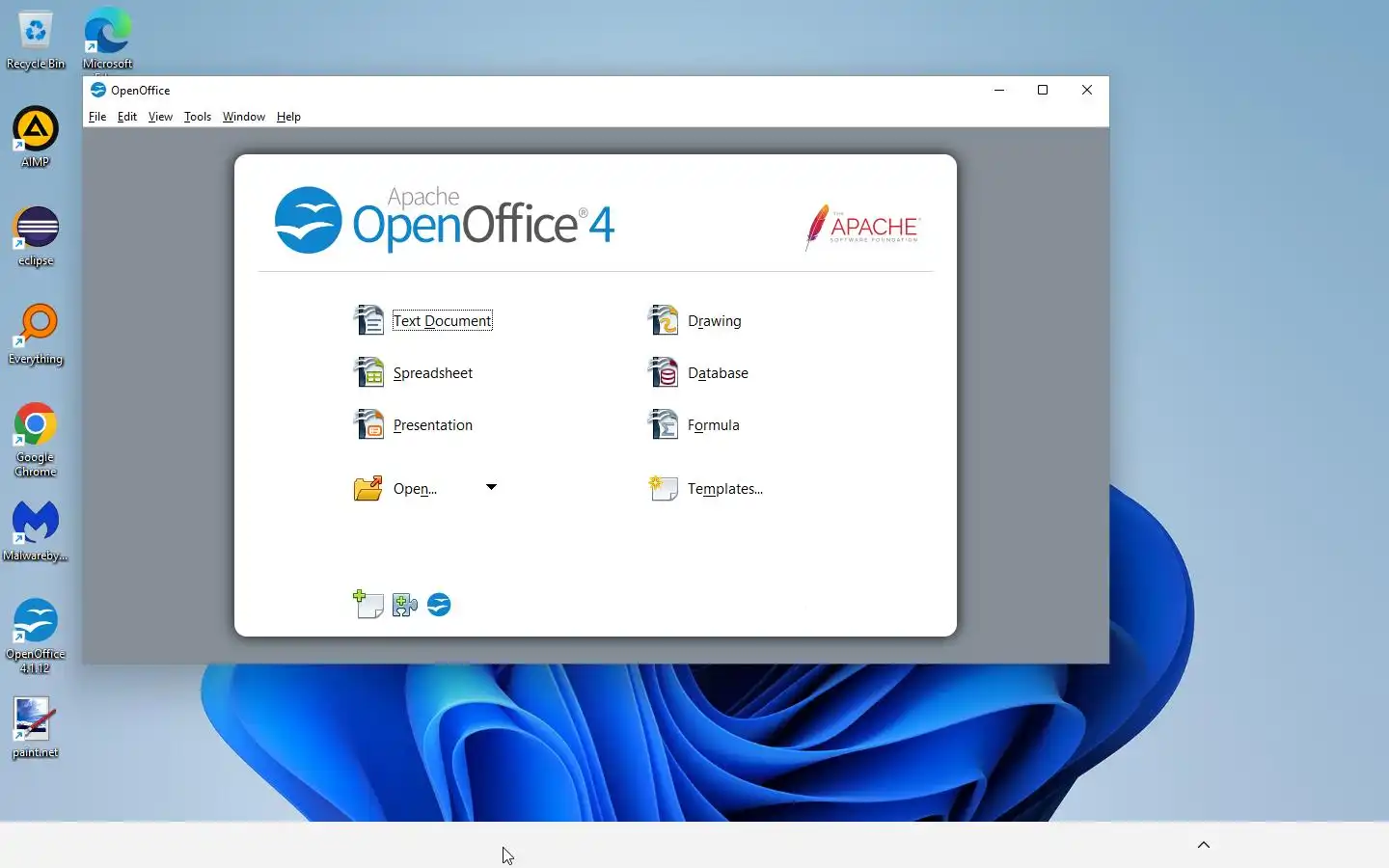The image size is (1389, 868).
Task: Click the Apache OpenOffice 4 logo
Action: 445,220
